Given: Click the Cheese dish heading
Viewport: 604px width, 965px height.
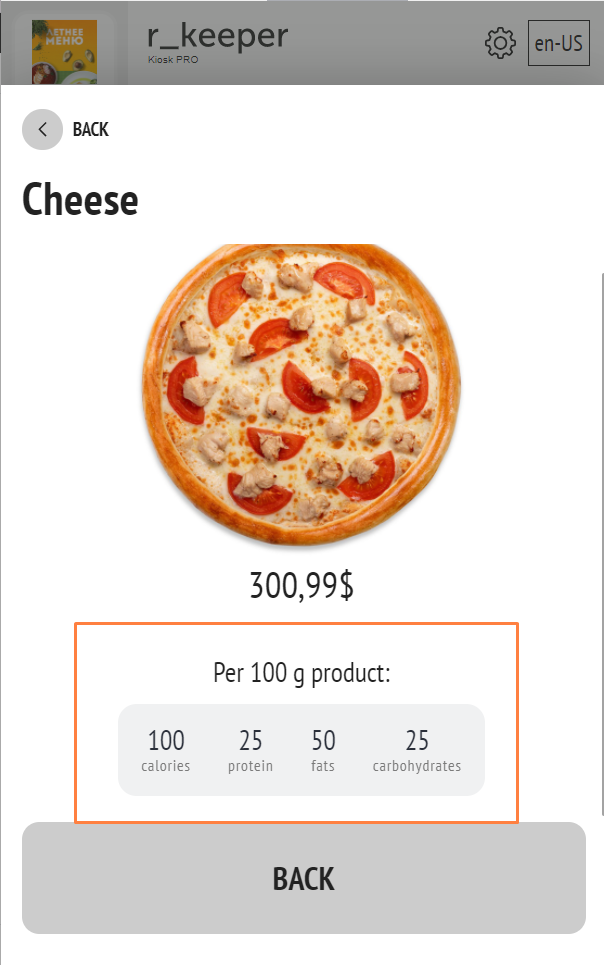Looking at the screenshot, I should coord(80,200).
